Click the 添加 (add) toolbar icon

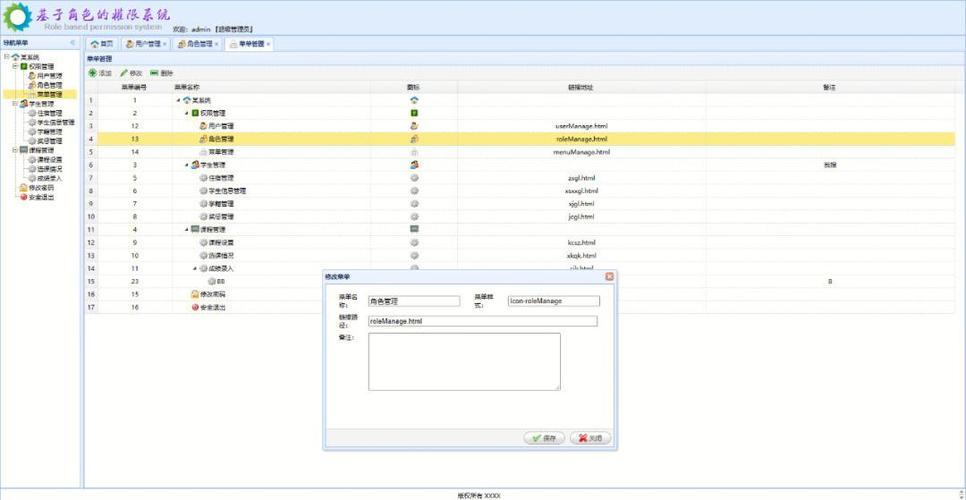coord(93,73)
